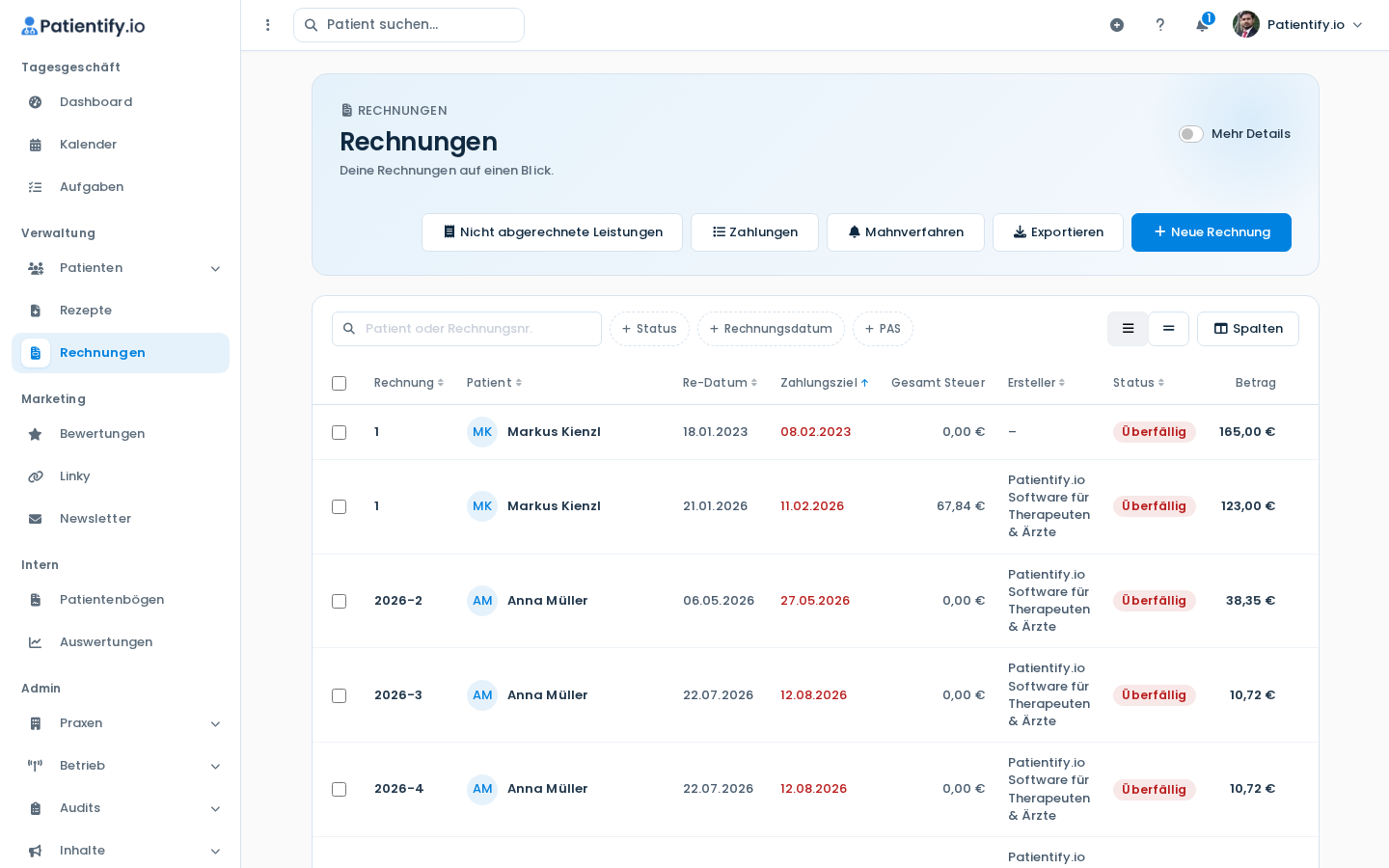This screenshot has width=1389, height=868.
Task: Open the three-dot menu near search
Action: pyautogui.click(x=268, y=25)
